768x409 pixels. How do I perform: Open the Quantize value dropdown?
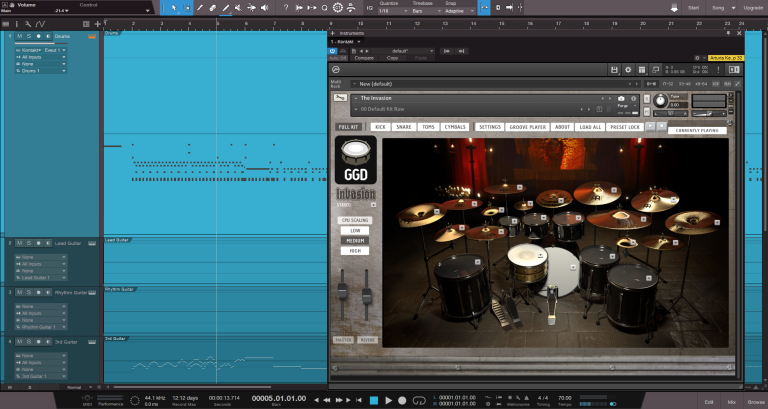(x=392, y=9)
